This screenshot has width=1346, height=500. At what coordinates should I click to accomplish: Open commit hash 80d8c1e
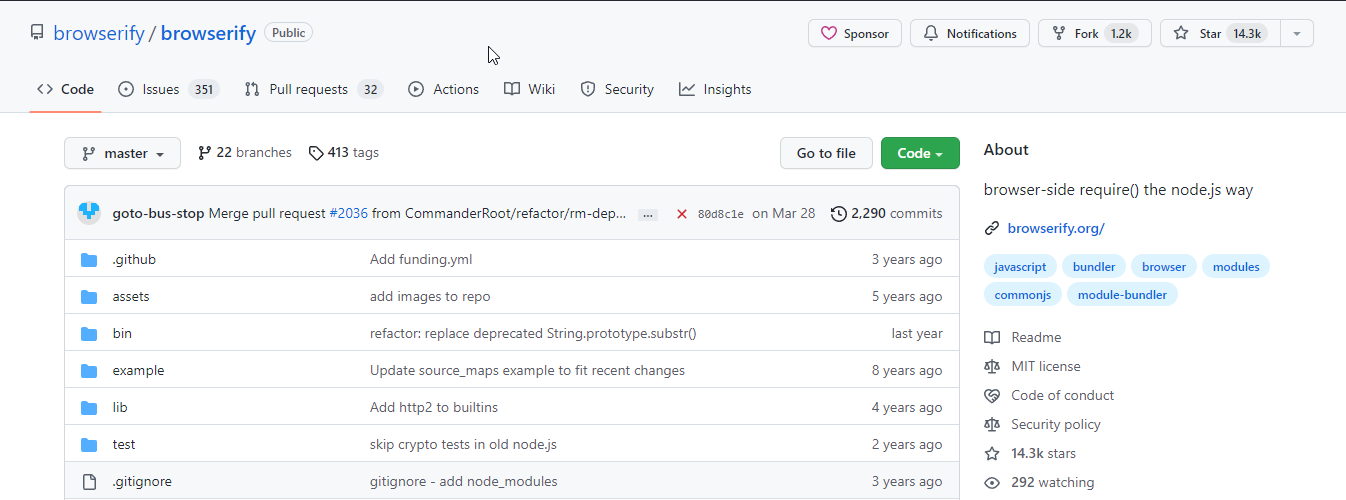point(720,214)
